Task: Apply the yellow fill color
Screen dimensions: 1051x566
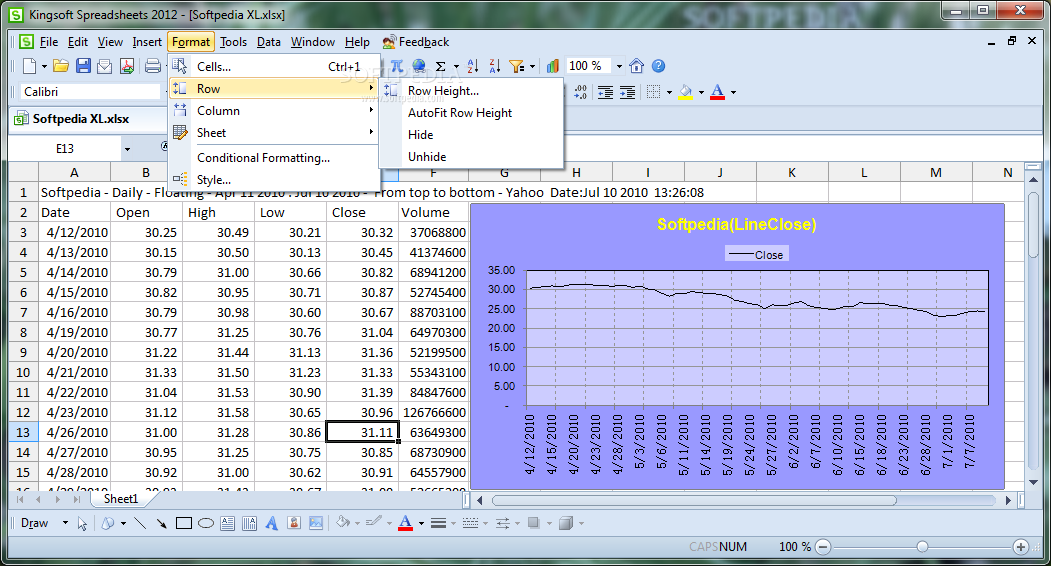Action: (x=686, y=92)
